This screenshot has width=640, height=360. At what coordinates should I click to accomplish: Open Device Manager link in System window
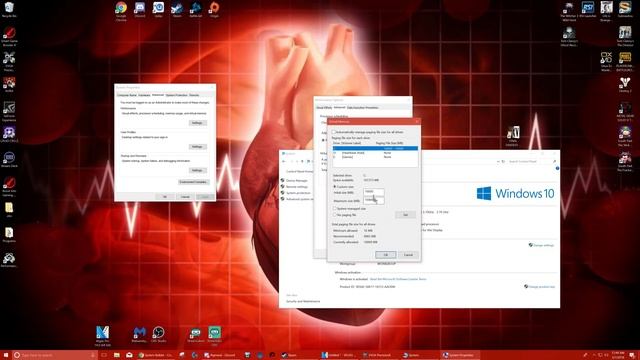pos(296,180)
